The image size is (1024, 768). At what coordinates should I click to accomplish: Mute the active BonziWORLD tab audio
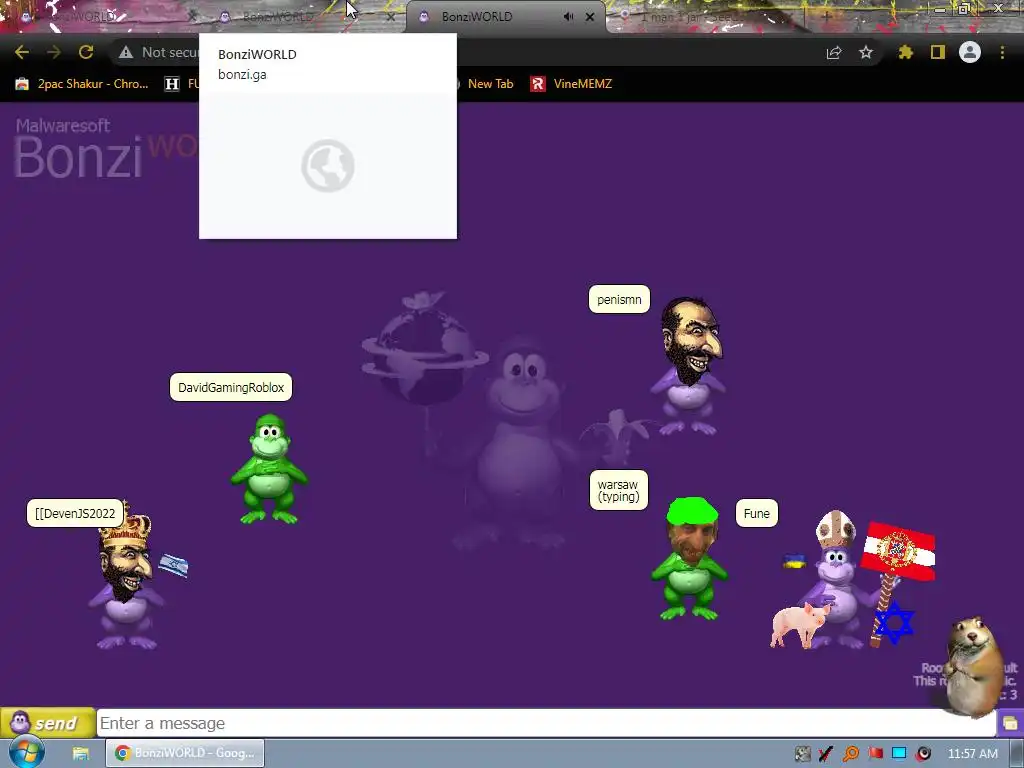pyautogui.click(x=568, y=17)
